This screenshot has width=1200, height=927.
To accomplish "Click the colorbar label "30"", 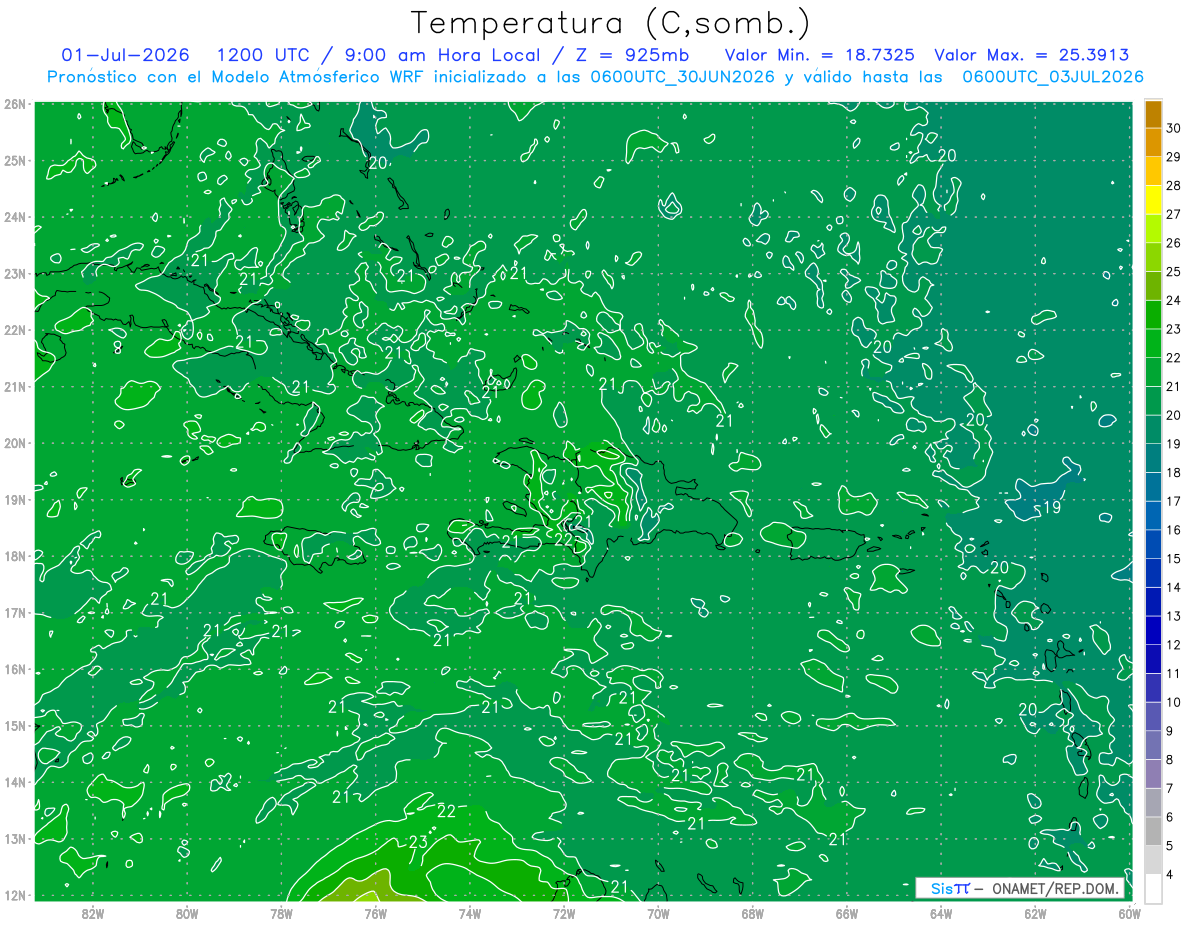I will click(1174, 128).
